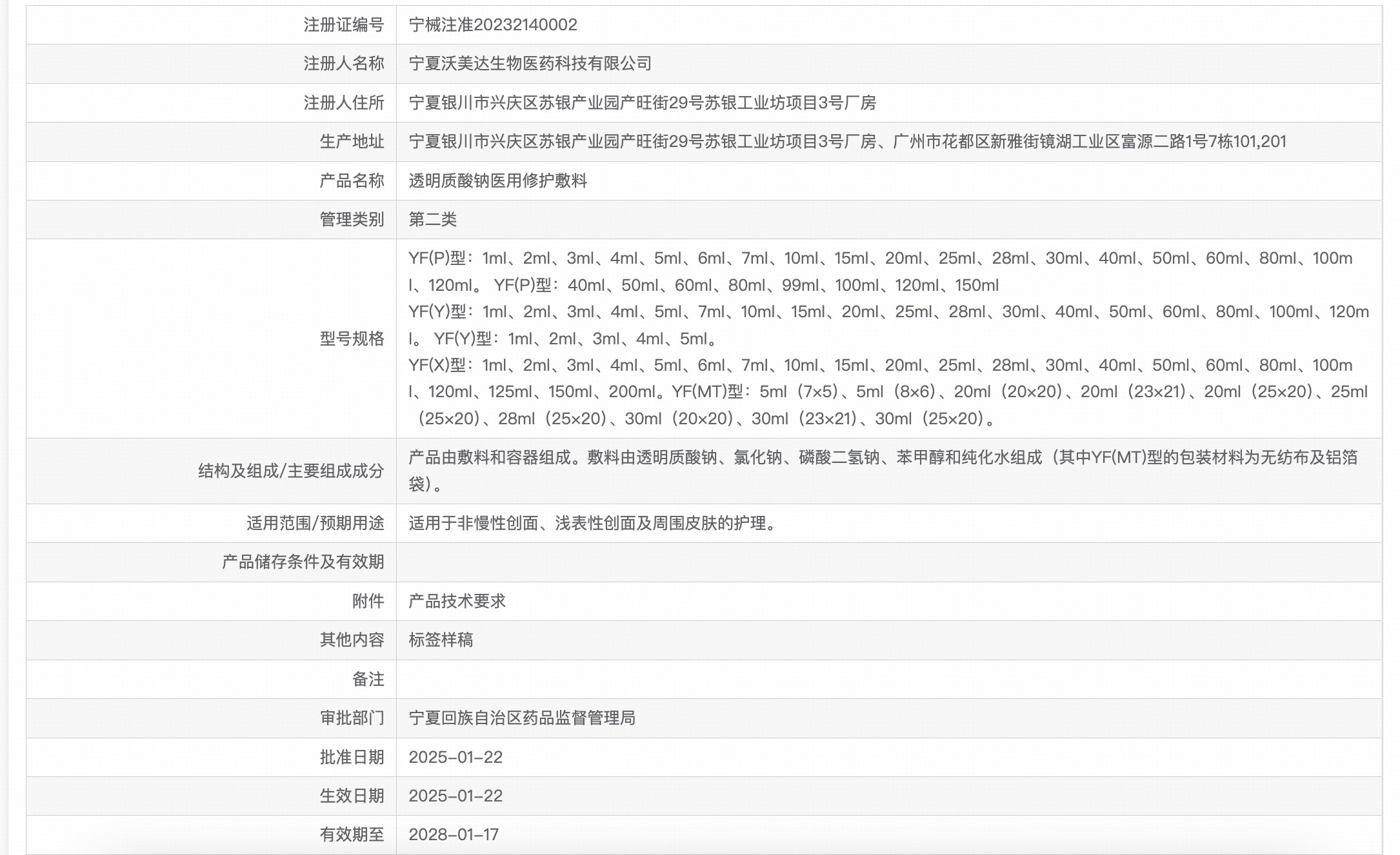Click the 适用范围 usage description text
Viewport: 1400px width, 855px height.
[x=594, y=523]
